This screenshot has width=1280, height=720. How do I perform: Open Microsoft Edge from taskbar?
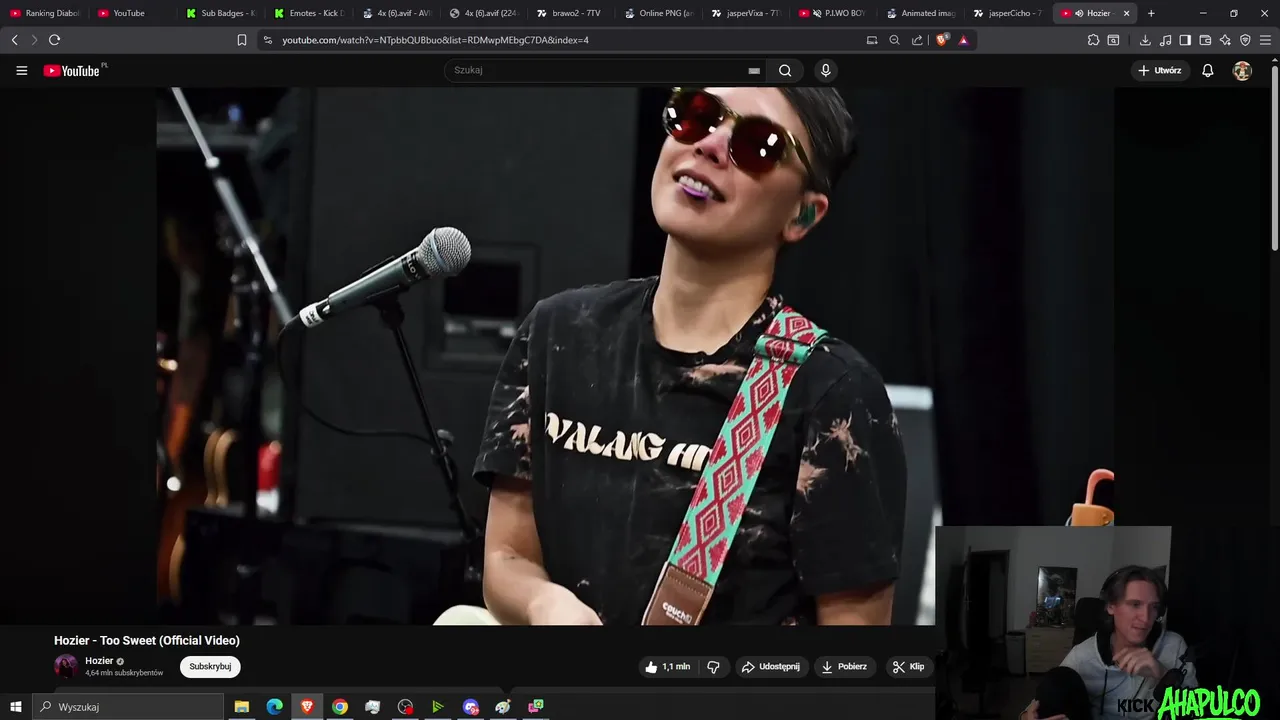click(274, 707)
